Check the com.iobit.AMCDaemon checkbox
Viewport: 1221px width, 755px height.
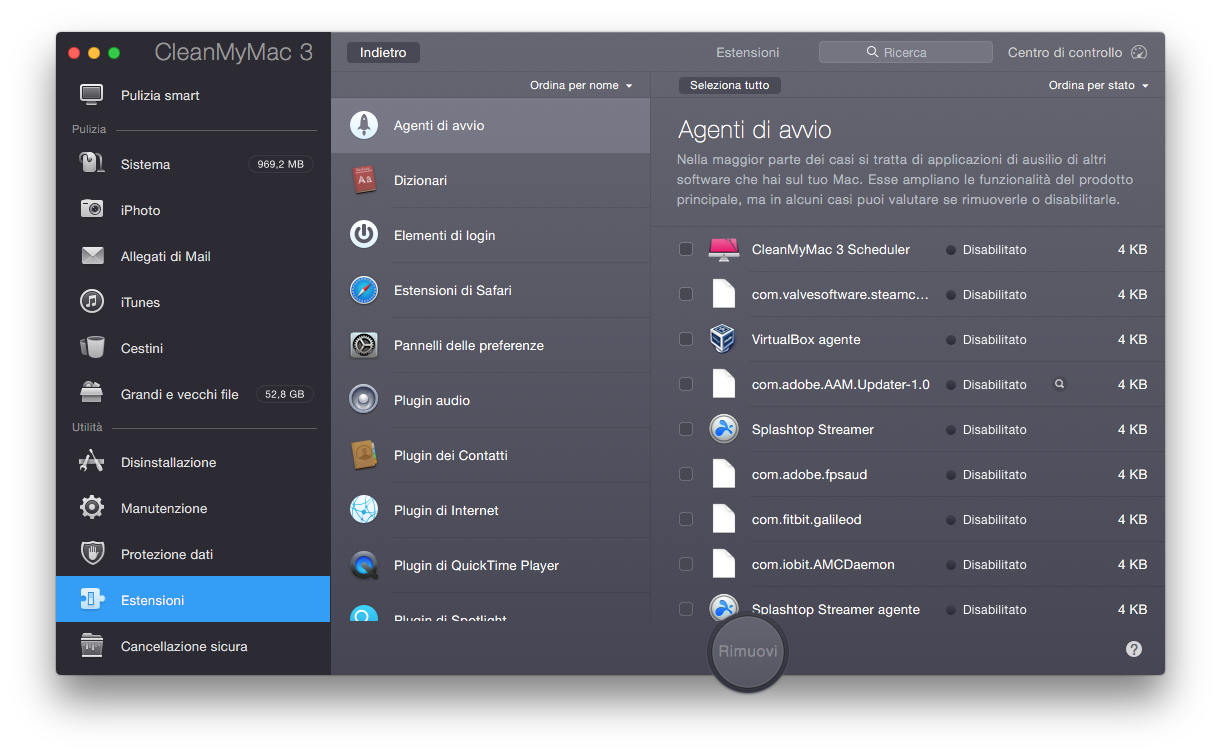tap(686, 564)
